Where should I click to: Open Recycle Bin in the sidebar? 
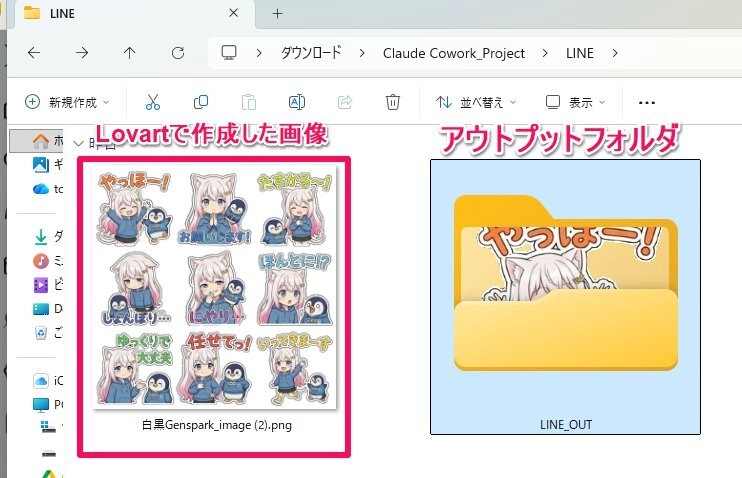47,333
